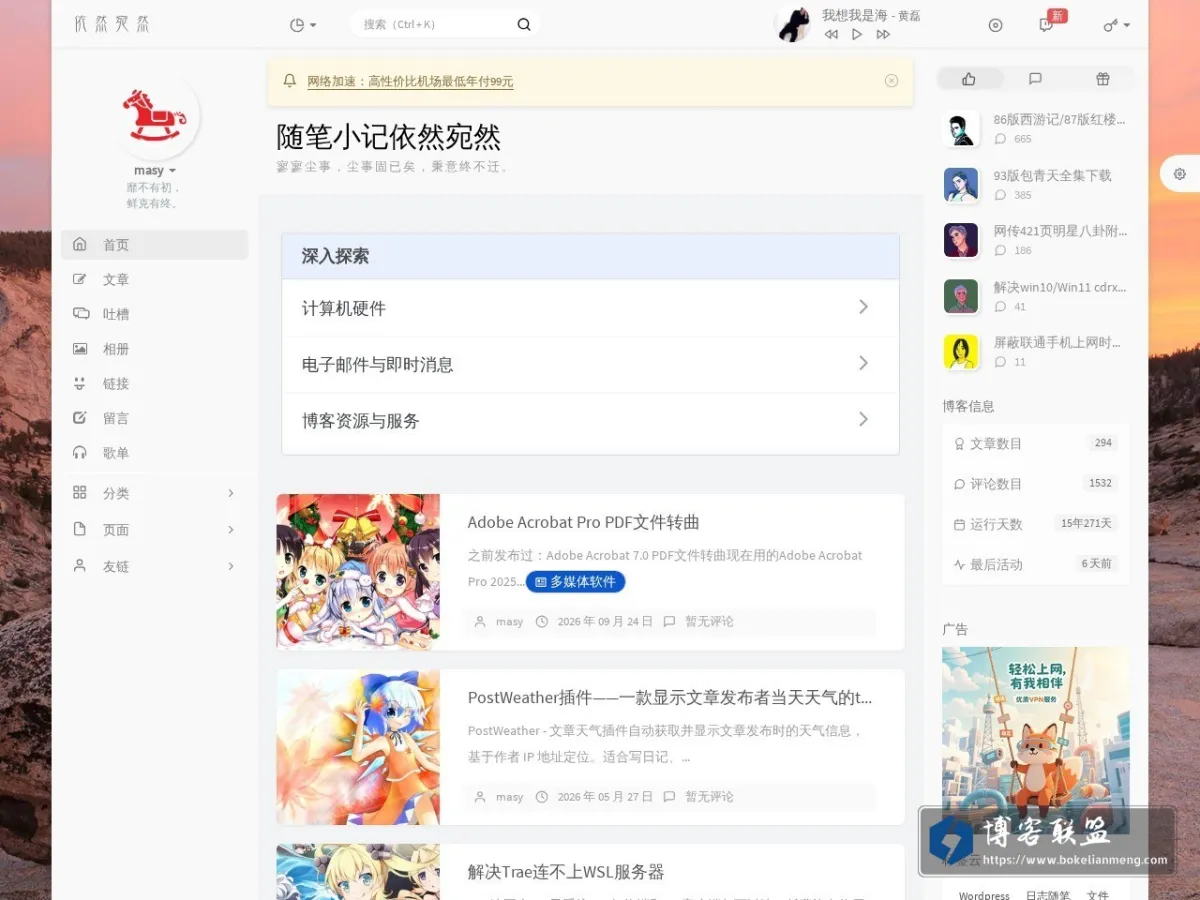This screenshot has height=900, width=1200.
Task: Skip to the next track
Action: (x=883, y=35)
